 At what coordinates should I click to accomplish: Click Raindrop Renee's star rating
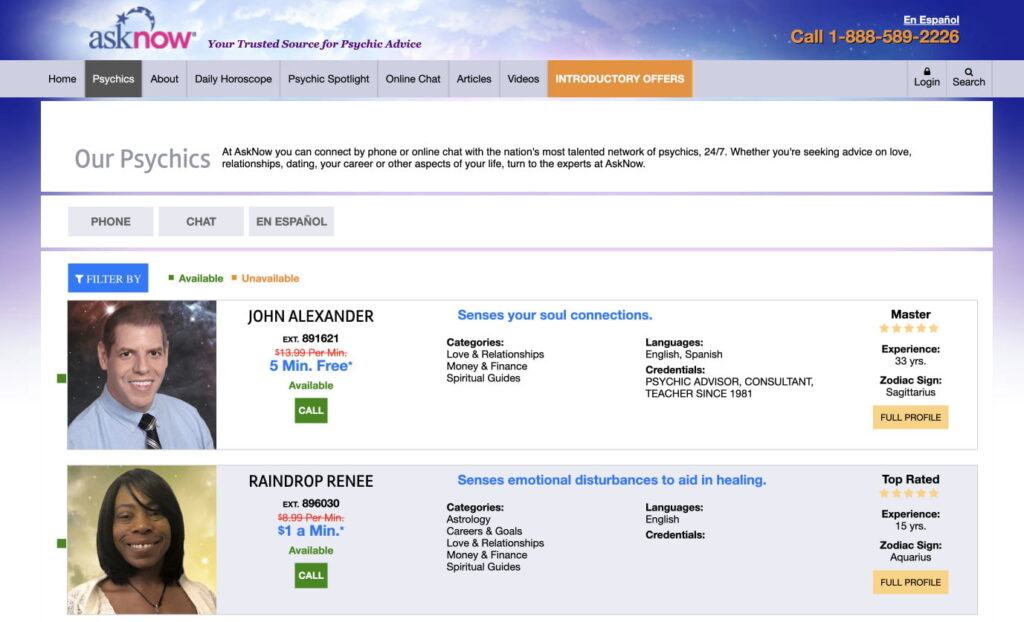[909, 493]
